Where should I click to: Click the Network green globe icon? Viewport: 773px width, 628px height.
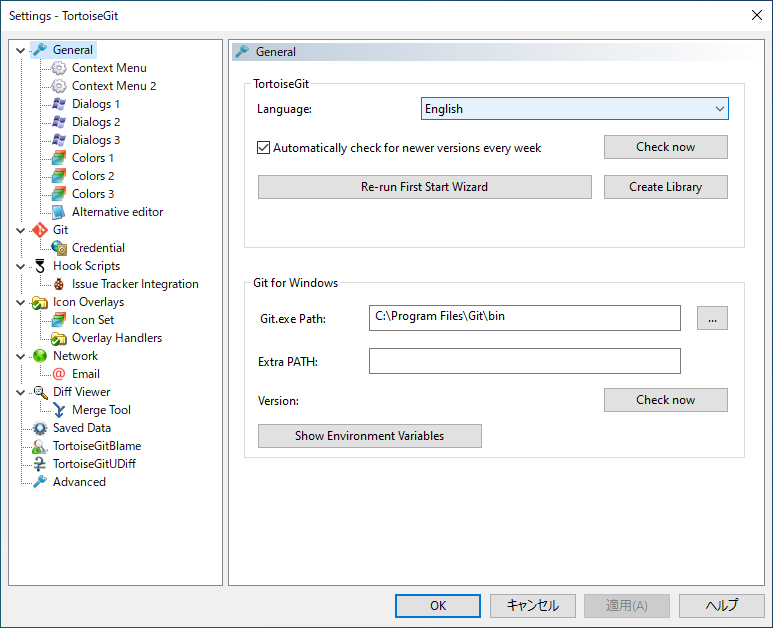click(x=40, y=356)
